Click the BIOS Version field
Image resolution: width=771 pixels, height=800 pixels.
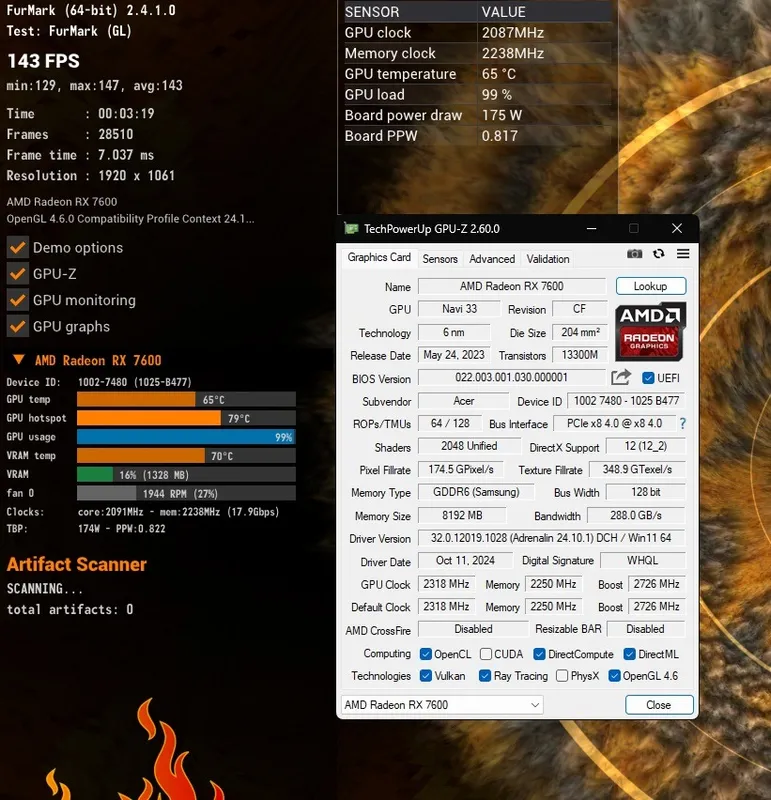tap(511, 377)
